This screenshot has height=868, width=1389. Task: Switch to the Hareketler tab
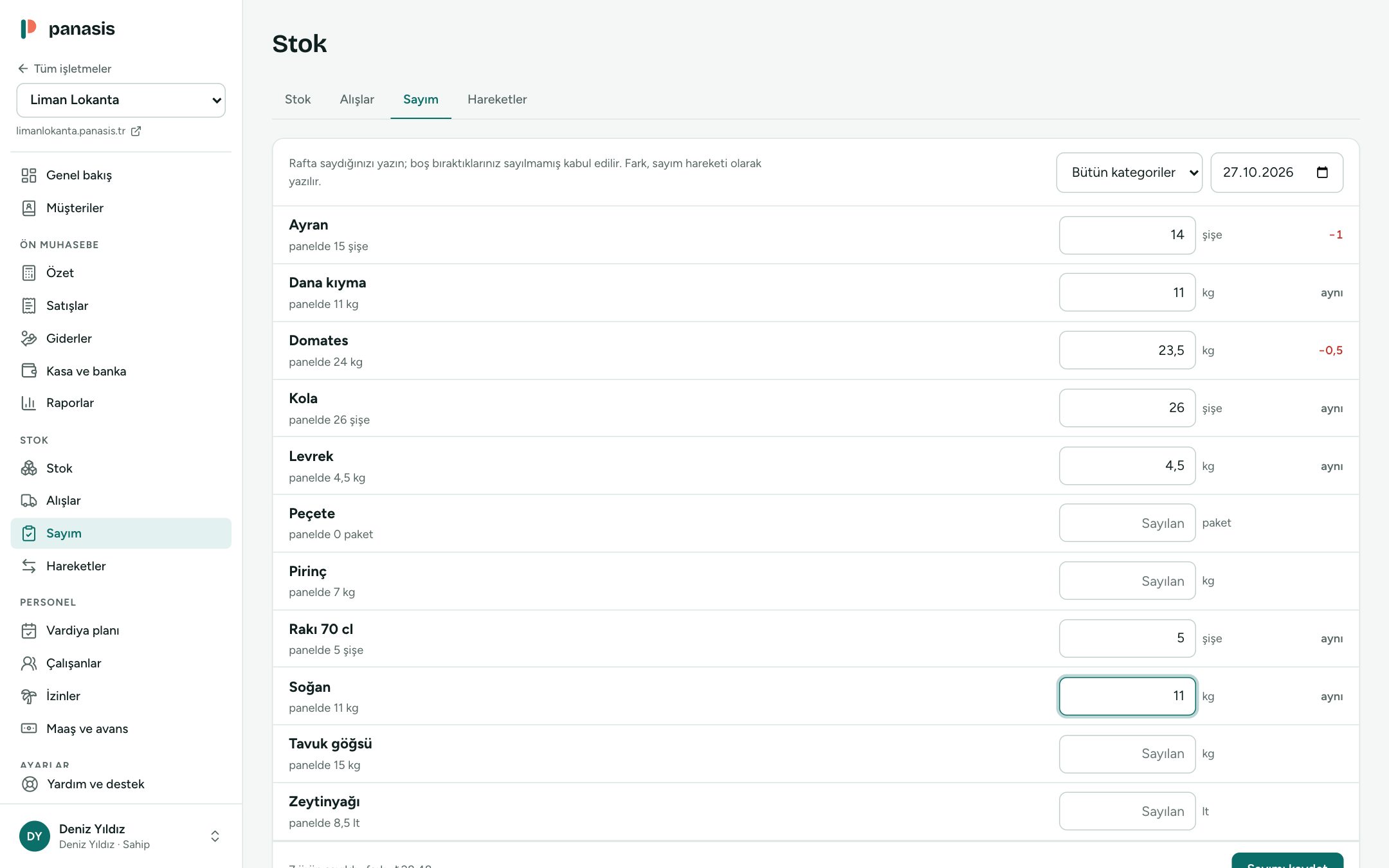[x=497, y=100]
